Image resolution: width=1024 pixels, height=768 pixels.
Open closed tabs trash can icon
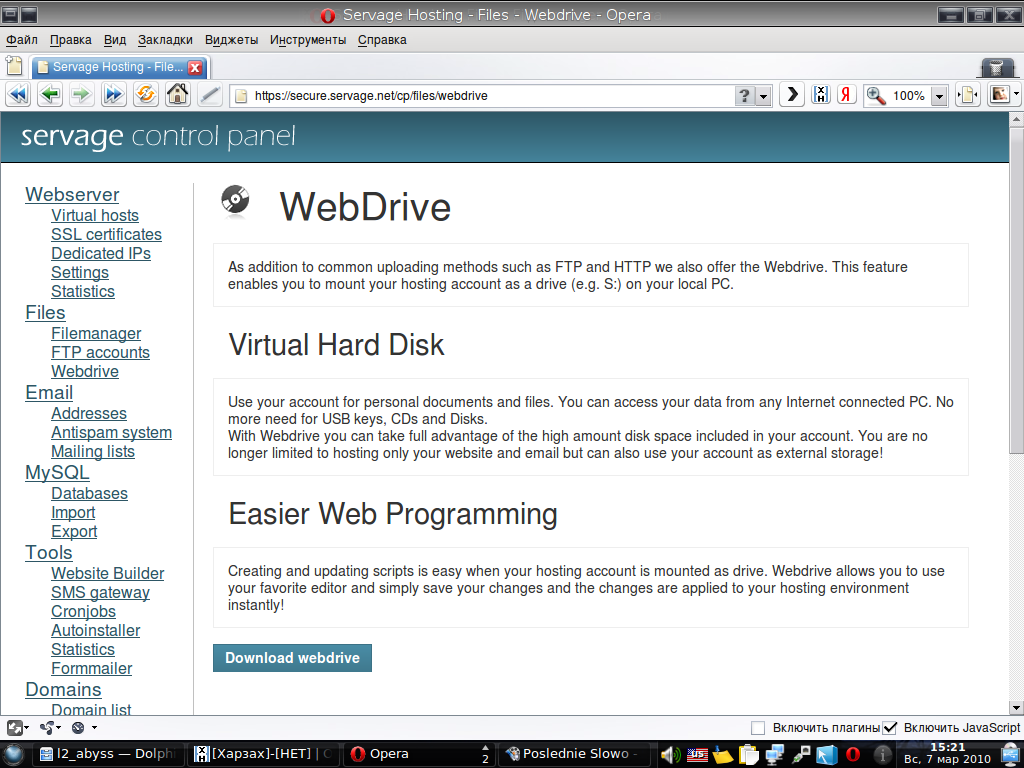pyautogui.click(x=997, y=67)
